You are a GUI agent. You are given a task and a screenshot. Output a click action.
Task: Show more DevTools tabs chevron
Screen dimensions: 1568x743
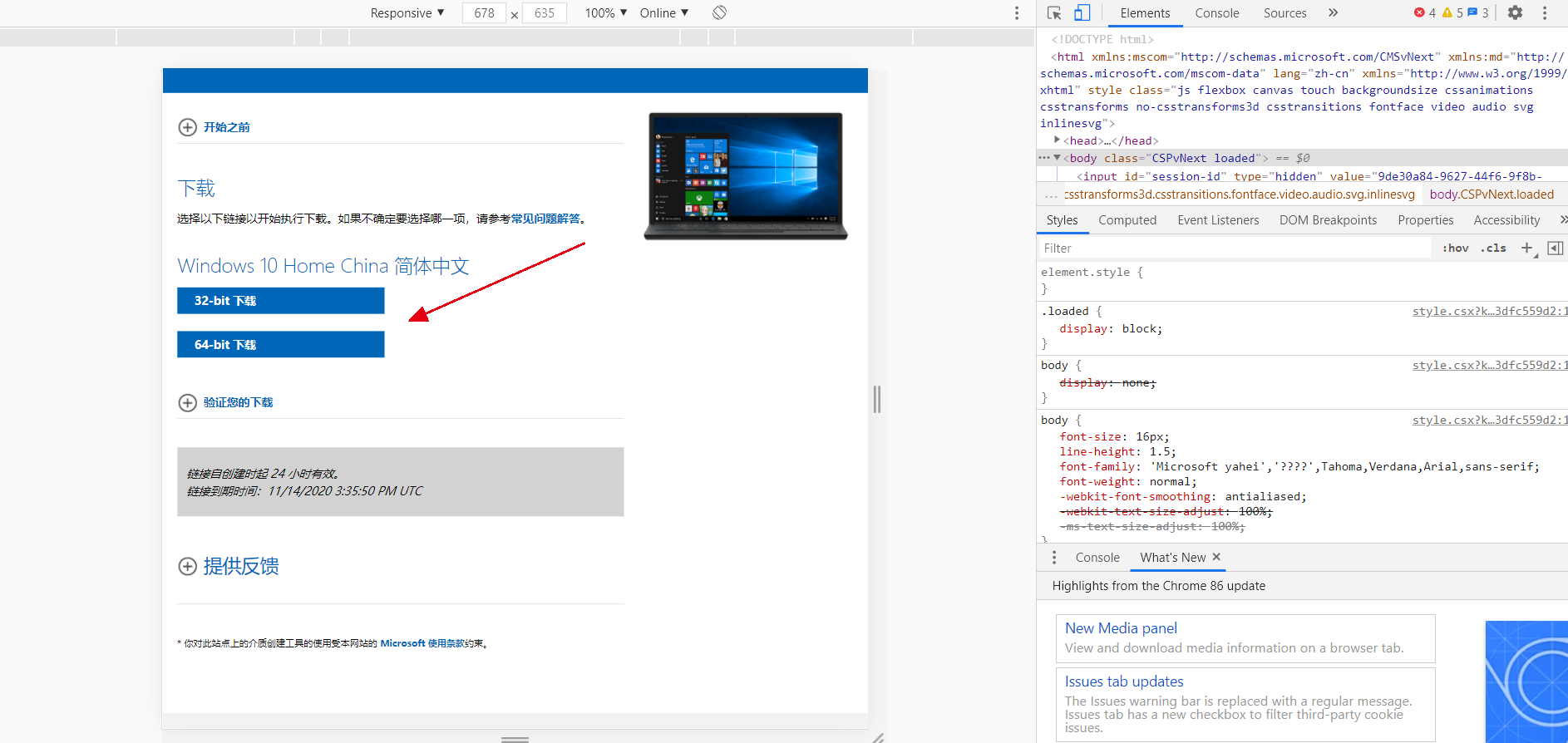(1334, 12)
